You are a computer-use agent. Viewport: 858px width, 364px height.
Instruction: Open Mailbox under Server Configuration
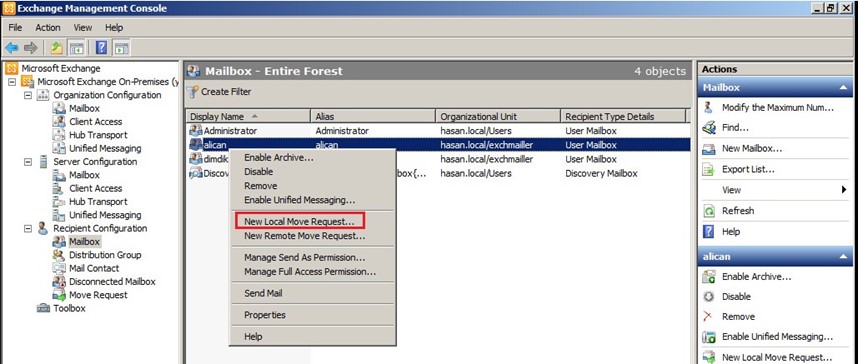click(84, 175)
